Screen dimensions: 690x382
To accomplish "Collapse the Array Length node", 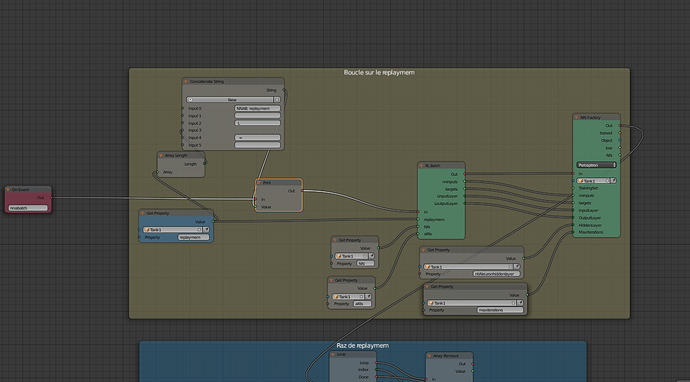I will click(161, 155).
